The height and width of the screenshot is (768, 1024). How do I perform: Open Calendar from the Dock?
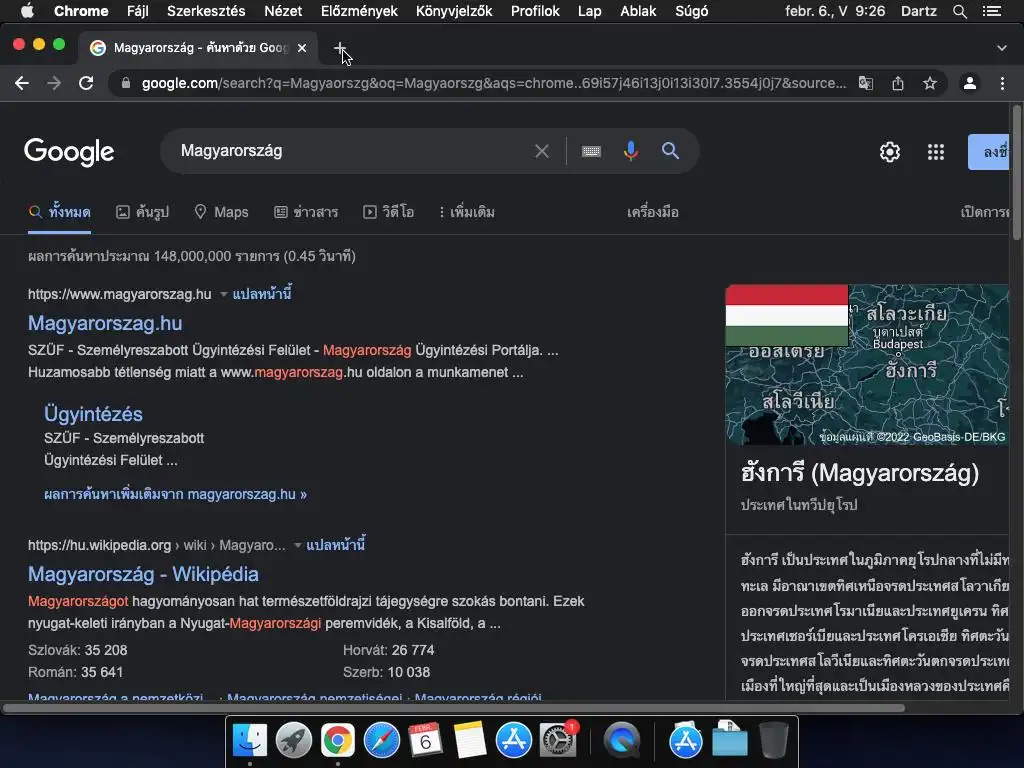coord(425,741)
